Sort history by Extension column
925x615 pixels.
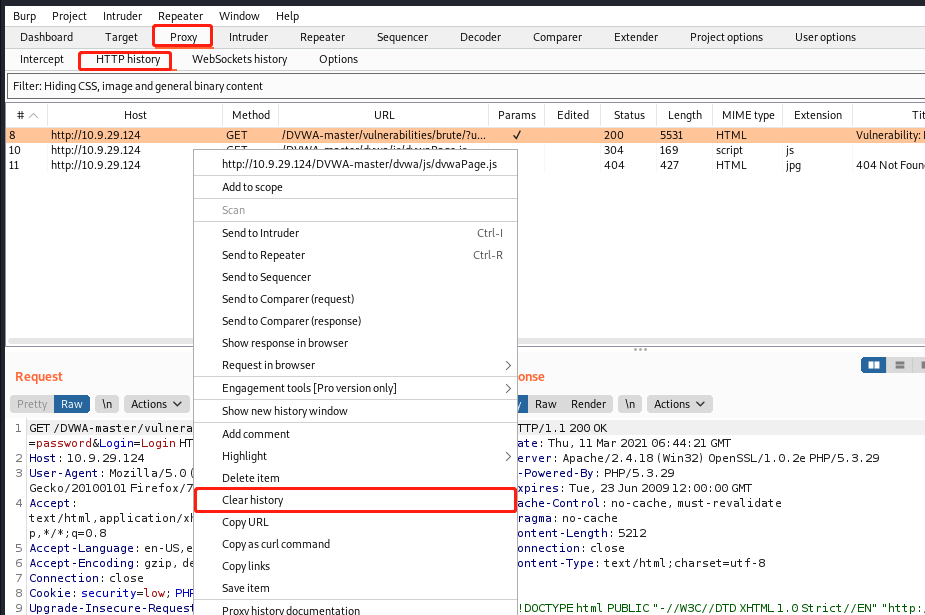point(818,115)
